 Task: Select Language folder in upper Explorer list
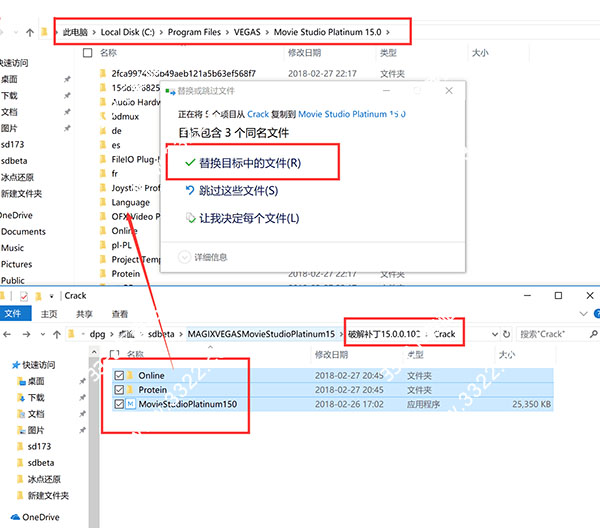(x=130, y=202)
